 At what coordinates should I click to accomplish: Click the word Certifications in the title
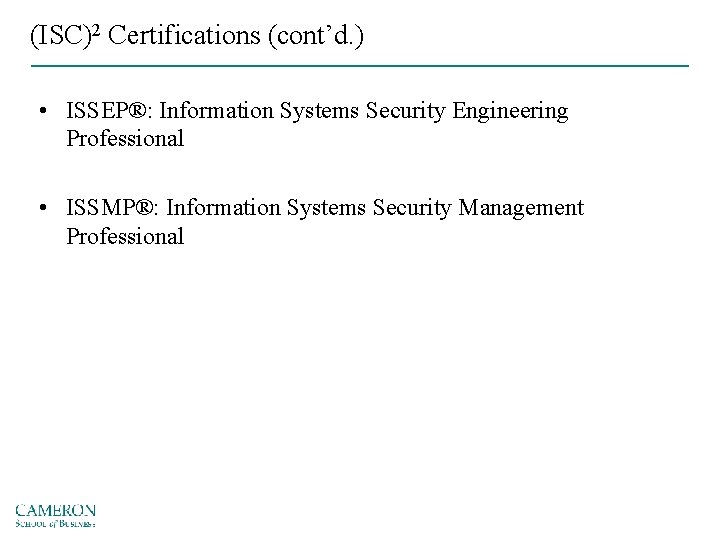(184, 35)
